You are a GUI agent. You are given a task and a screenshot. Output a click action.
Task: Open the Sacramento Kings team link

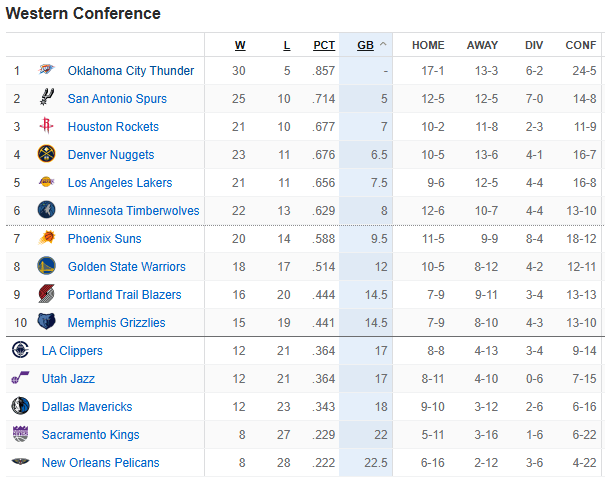(90, 435)
